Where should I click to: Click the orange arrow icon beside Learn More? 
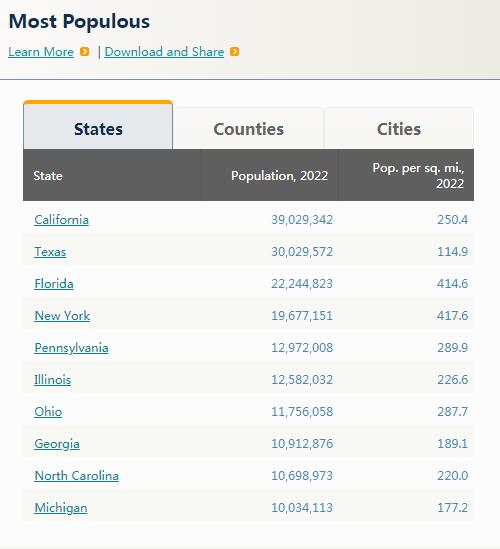pyautogui.click(x=84, y=52)
